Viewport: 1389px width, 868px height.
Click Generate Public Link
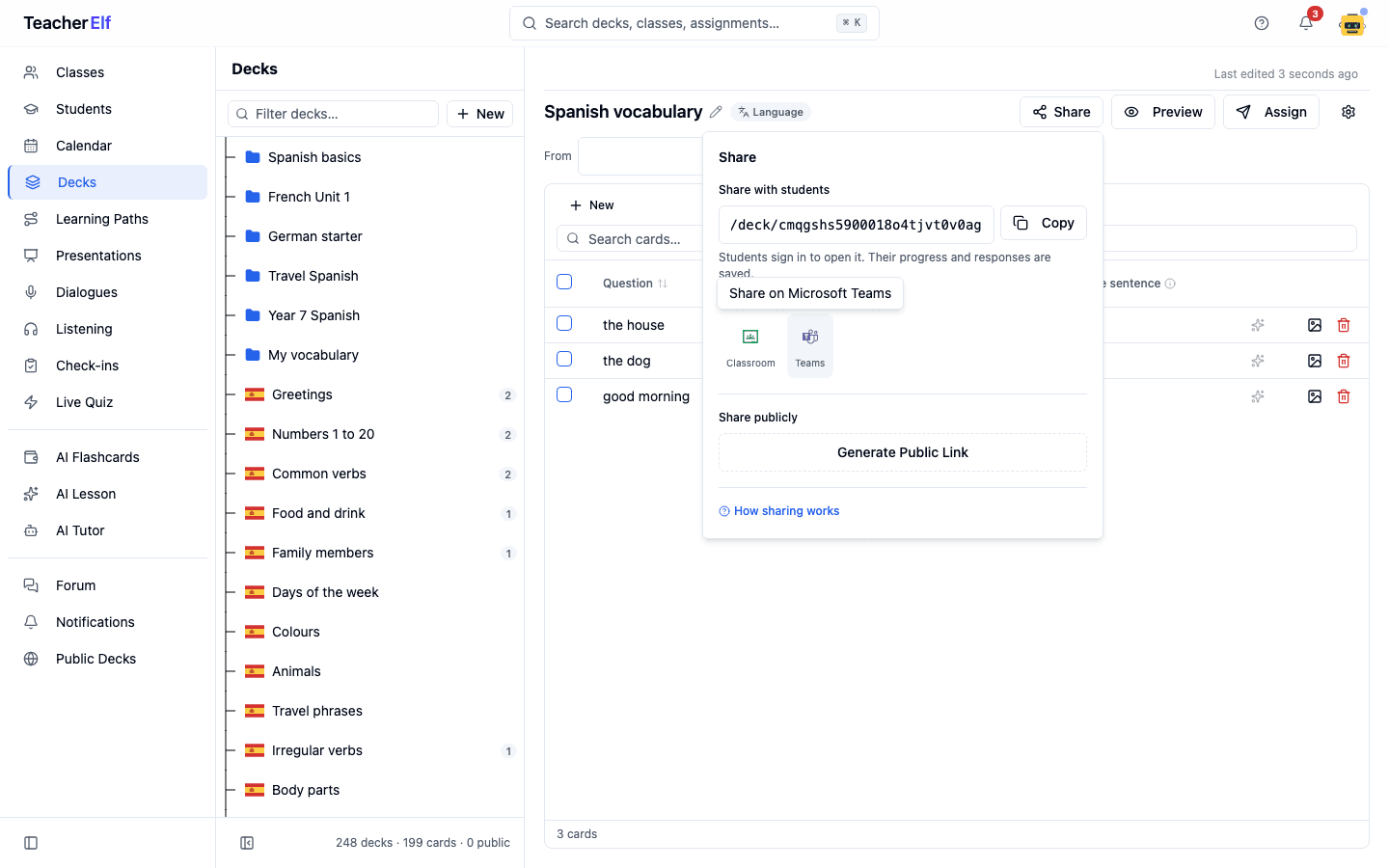tap(903, 452)
